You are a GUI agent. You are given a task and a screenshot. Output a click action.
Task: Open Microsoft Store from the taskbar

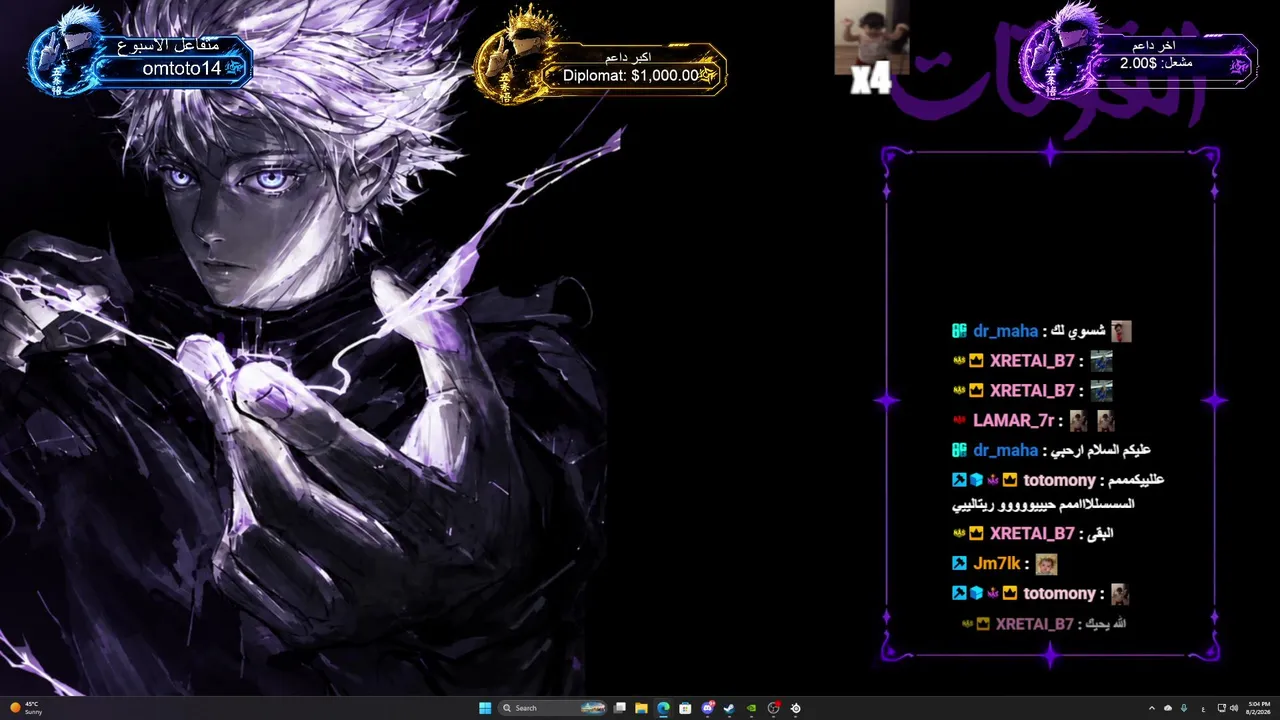[x=685, y=708]
